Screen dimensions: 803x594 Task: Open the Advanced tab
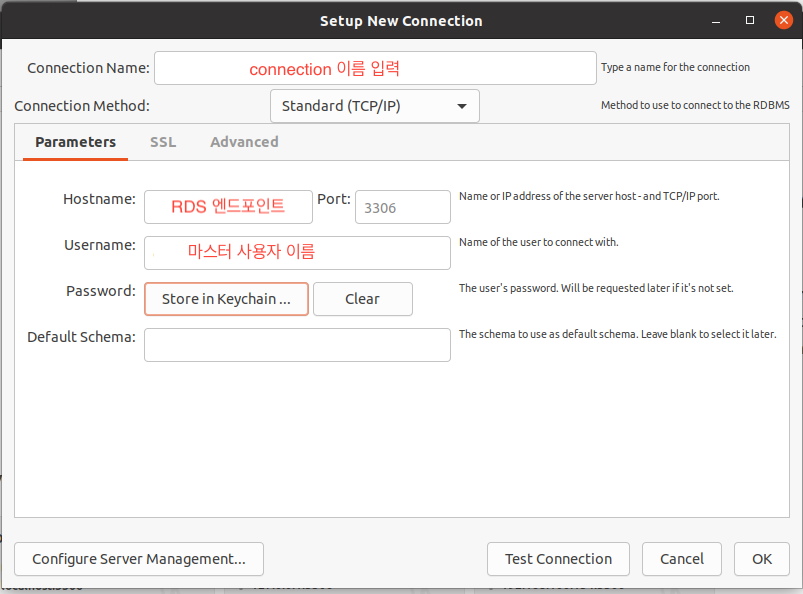point(244,142)
